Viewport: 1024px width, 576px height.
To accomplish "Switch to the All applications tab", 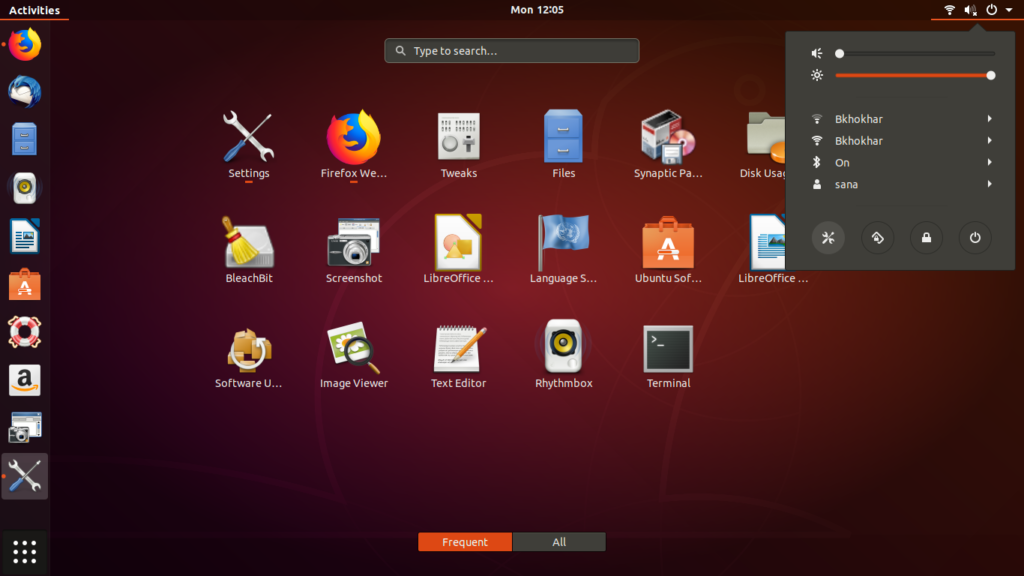I will pos(559,541).
